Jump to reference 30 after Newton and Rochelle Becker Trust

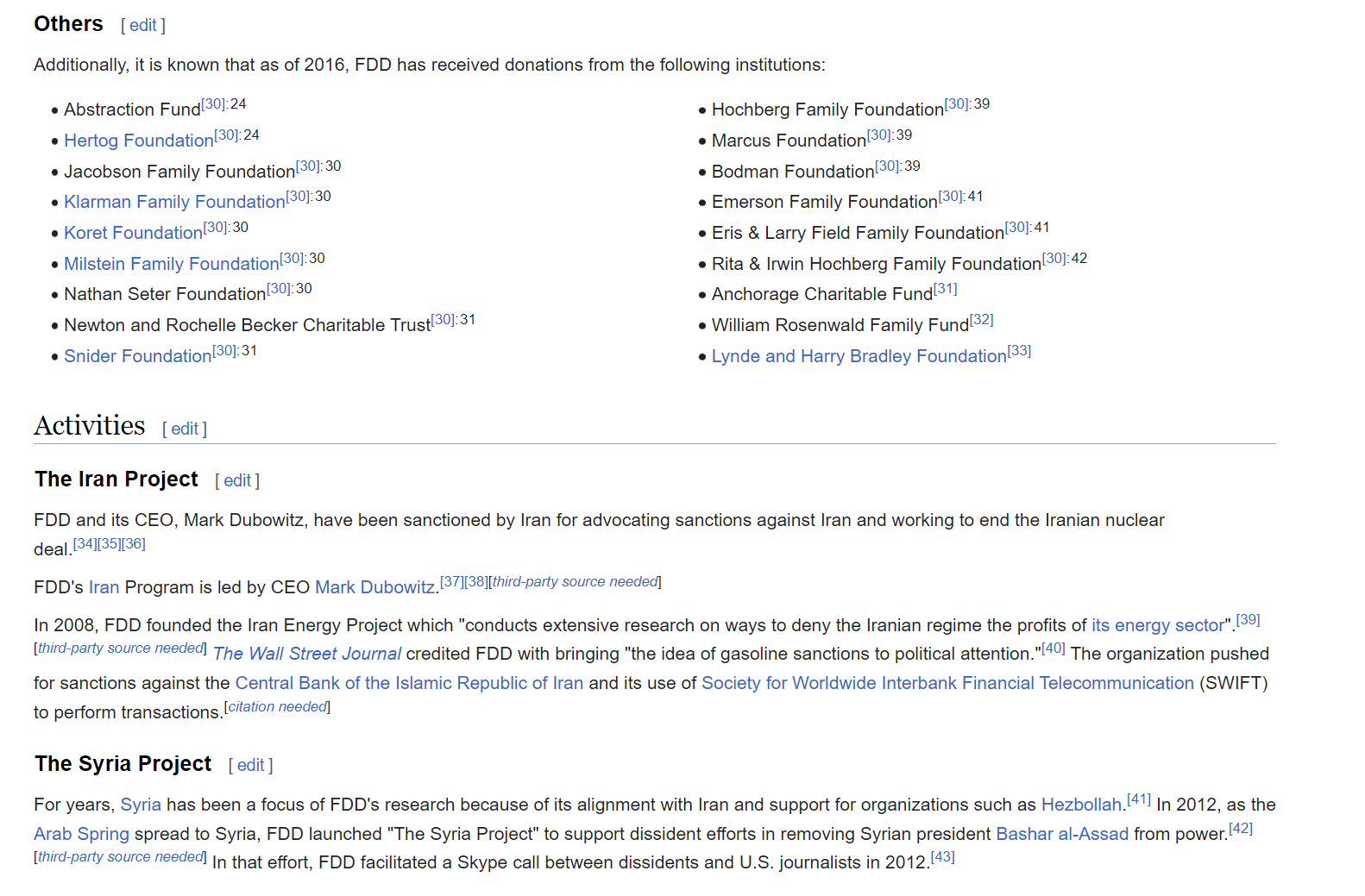443,320
